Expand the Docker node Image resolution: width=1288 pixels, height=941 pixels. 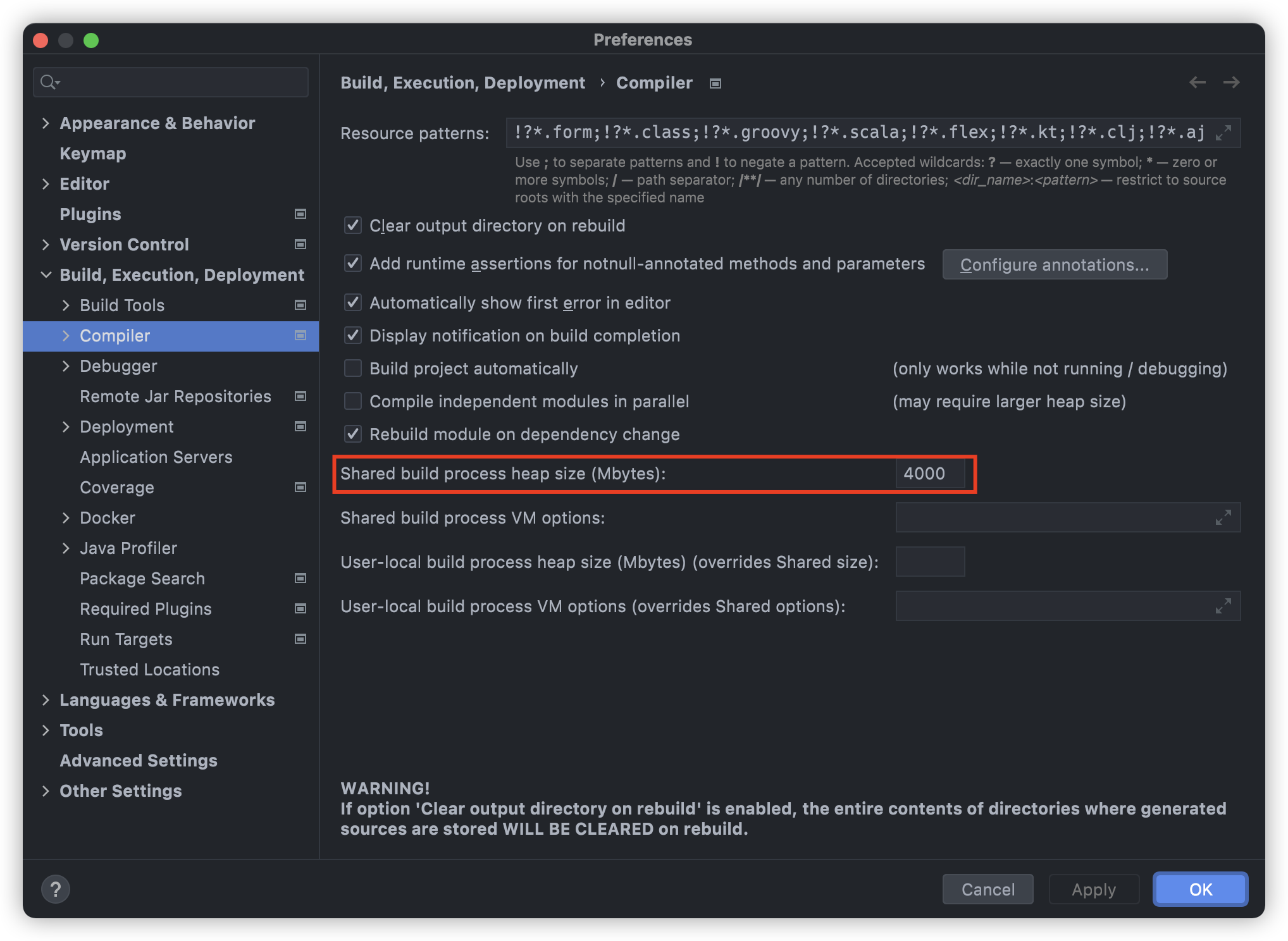coord(66,517)
